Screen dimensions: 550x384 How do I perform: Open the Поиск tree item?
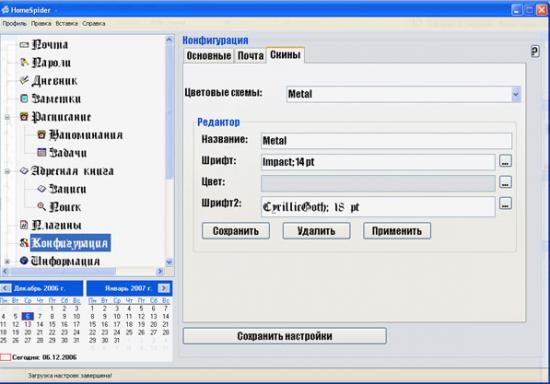click(x=65, y=207)
